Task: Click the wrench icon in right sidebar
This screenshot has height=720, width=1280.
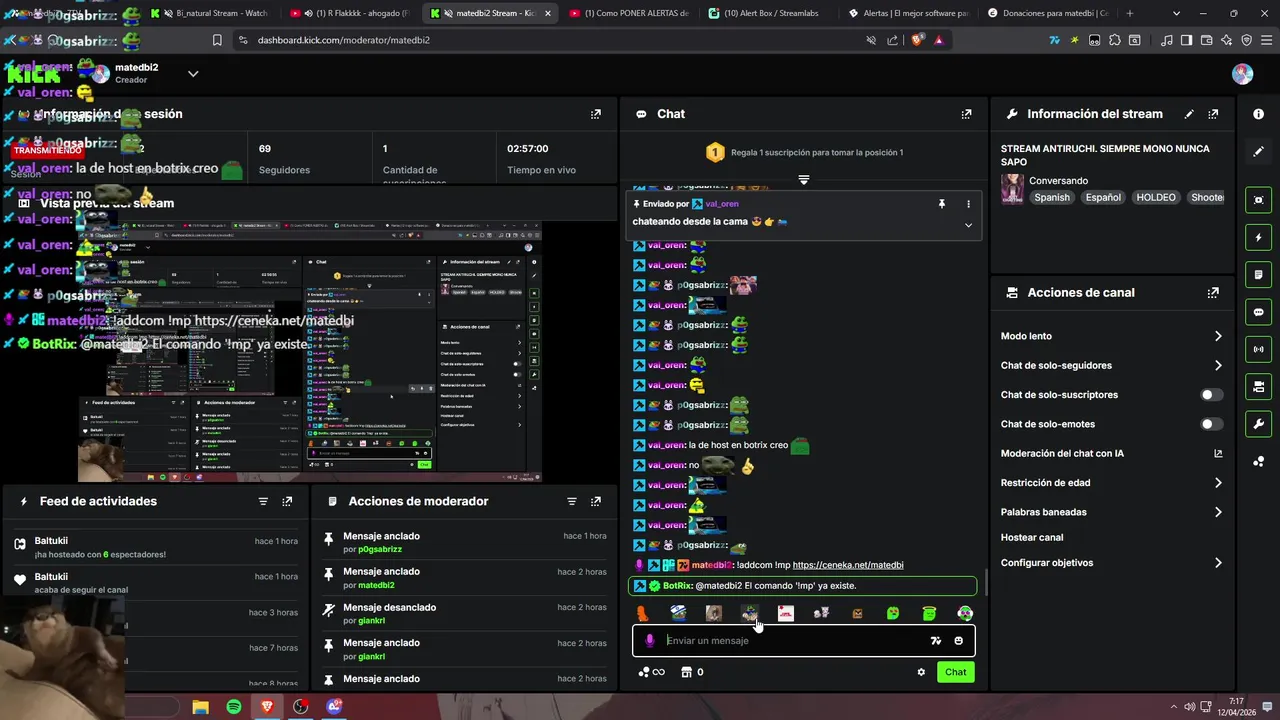Action: (x=1258, y=423)
